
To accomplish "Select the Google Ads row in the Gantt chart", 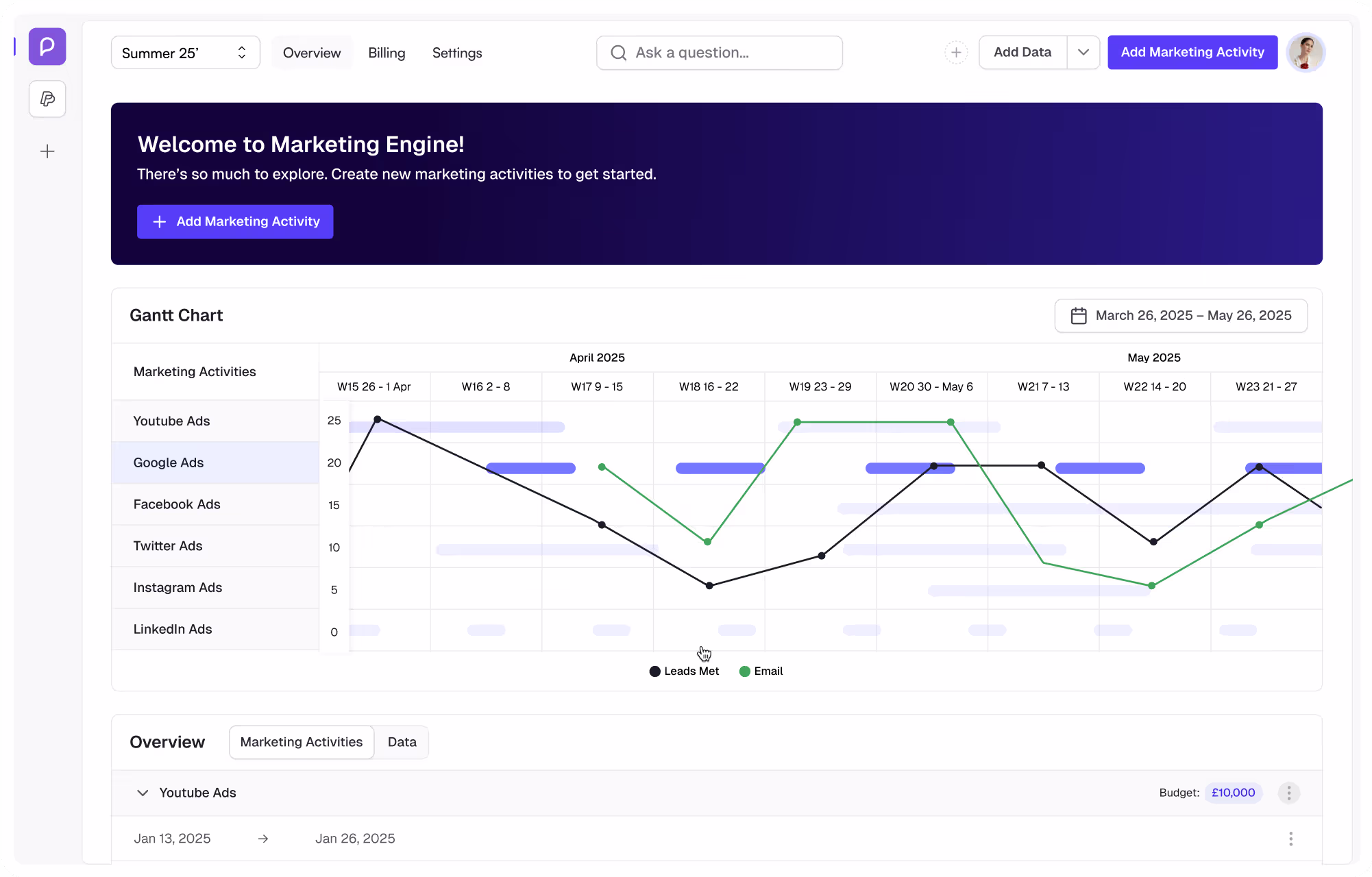I will 169,462.
